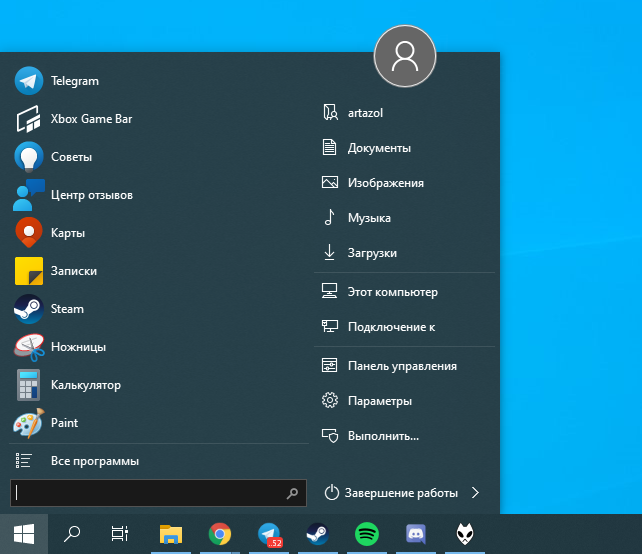
Task: Open the Ножницы snipping tool
Action: pos(159,347)
